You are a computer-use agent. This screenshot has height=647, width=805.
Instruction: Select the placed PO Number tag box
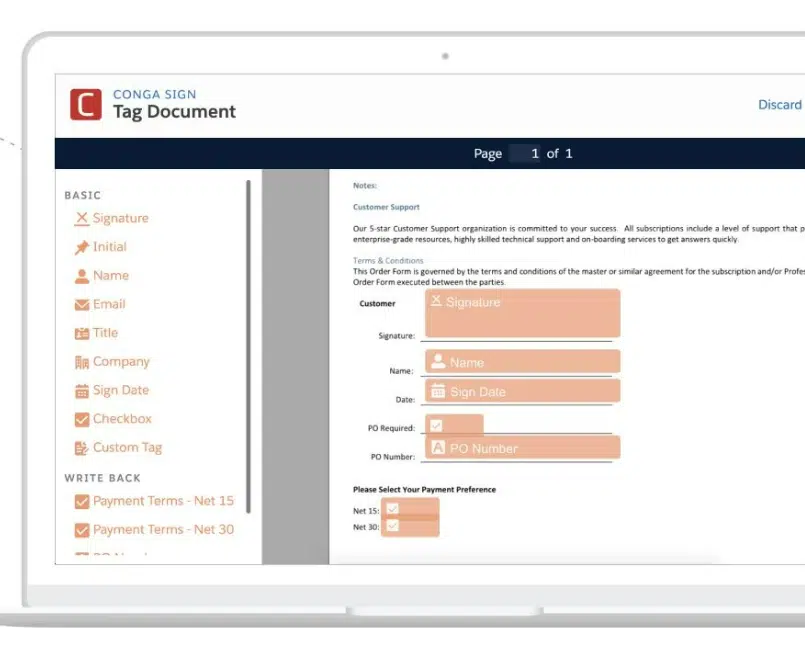click(522, 447)
